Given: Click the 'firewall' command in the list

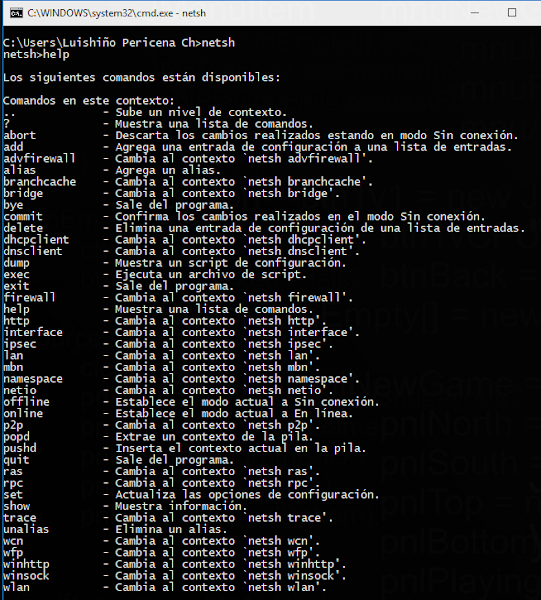Looking at the screenshot, I should click(29, 297).
